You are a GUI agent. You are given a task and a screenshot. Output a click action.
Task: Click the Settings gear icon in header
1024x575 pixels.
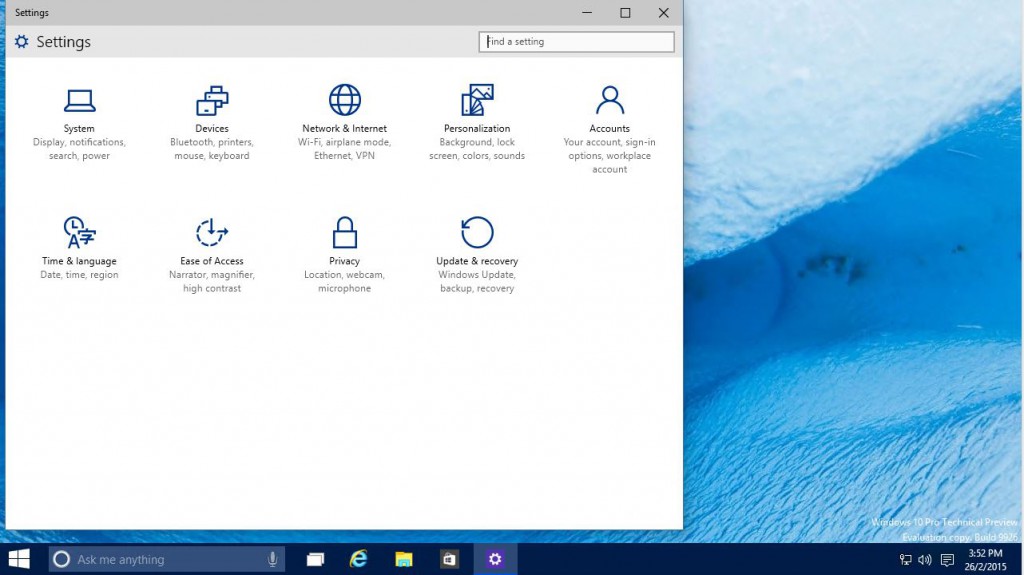tap(22, 42)
